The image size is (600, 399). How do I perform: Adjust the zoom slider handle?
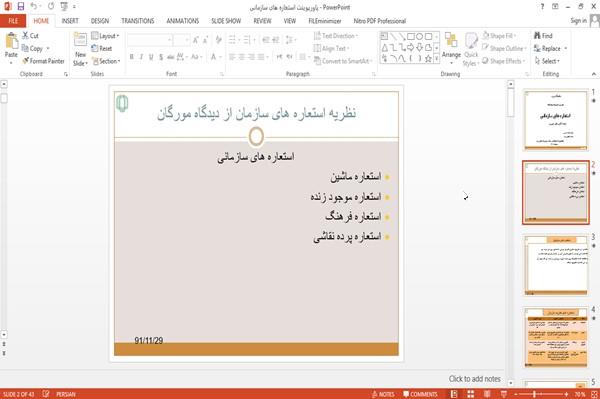tap(534, 394)
